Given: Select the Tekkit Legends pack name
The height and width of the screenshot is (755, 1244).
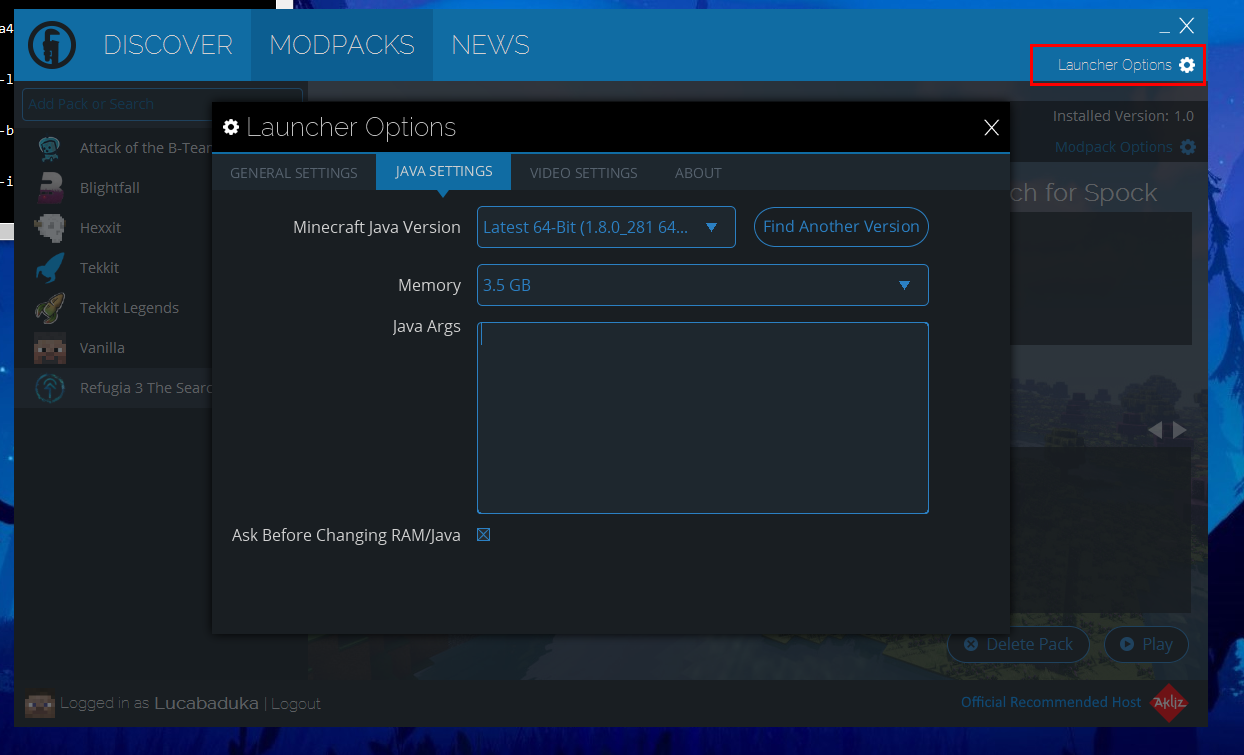Looking at the screenshot, I should point(129,308).
